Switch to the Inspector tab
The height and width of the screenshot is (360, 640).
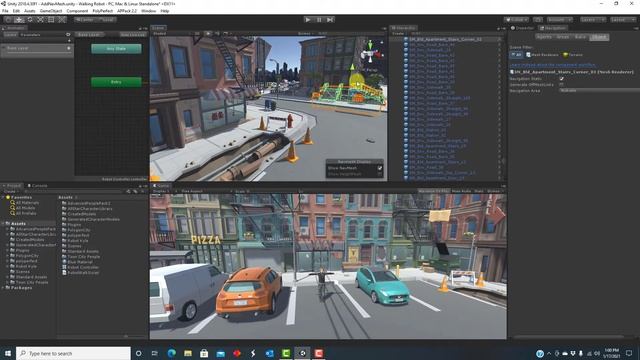tap(522, 28)
